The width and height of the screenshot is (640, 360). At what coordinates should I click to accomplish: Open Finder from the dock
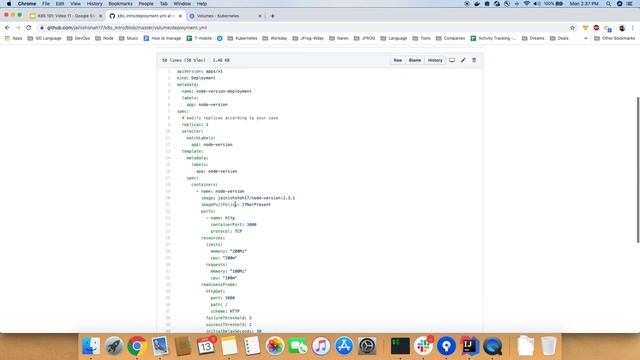pos(91,346)
